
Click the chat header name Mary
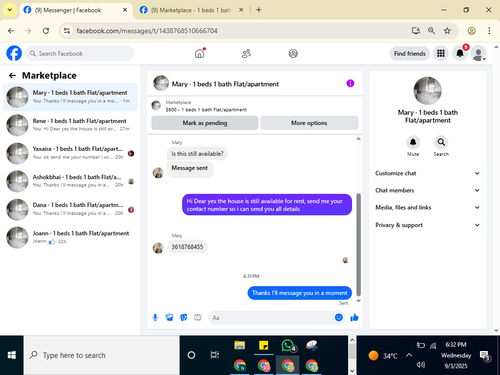pyautogui.click(x=225, y=84)
